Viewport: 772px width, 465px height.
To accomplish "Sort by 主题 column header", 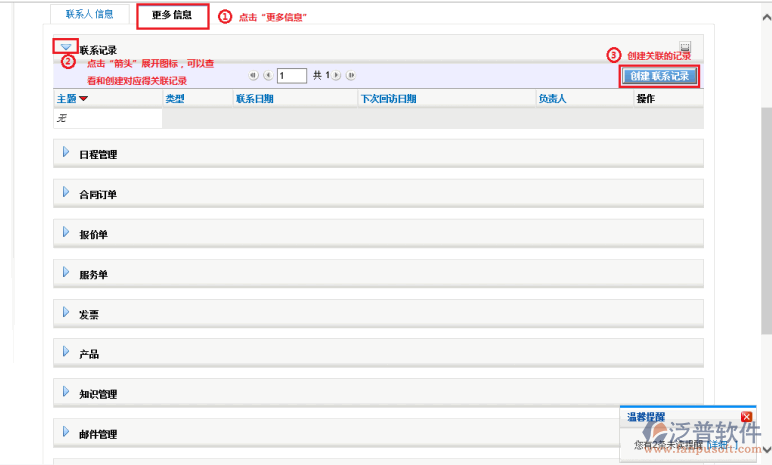I will point(66,99).
